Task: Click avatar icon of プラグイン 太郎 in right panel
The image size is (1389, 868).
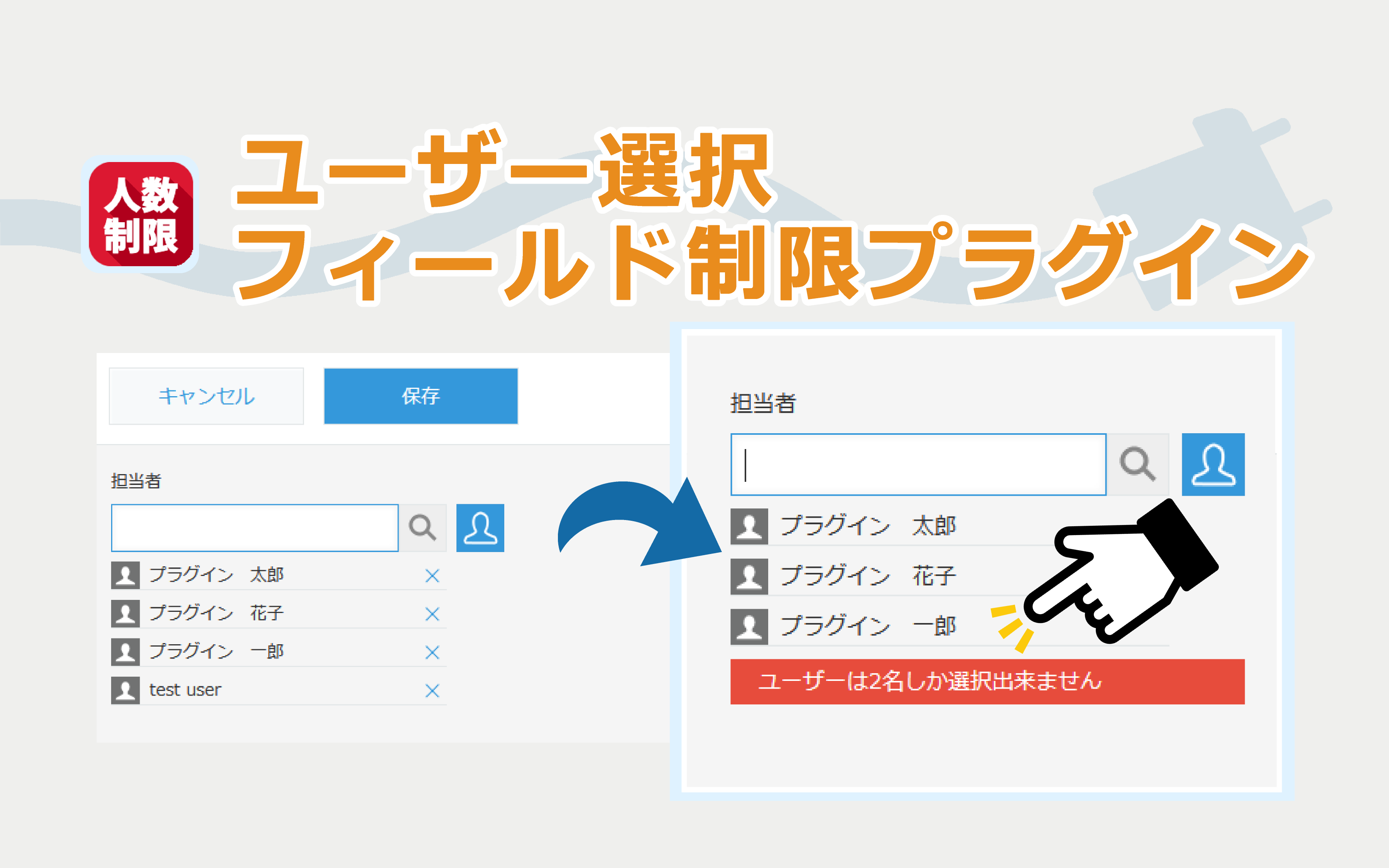Action: 749,527
